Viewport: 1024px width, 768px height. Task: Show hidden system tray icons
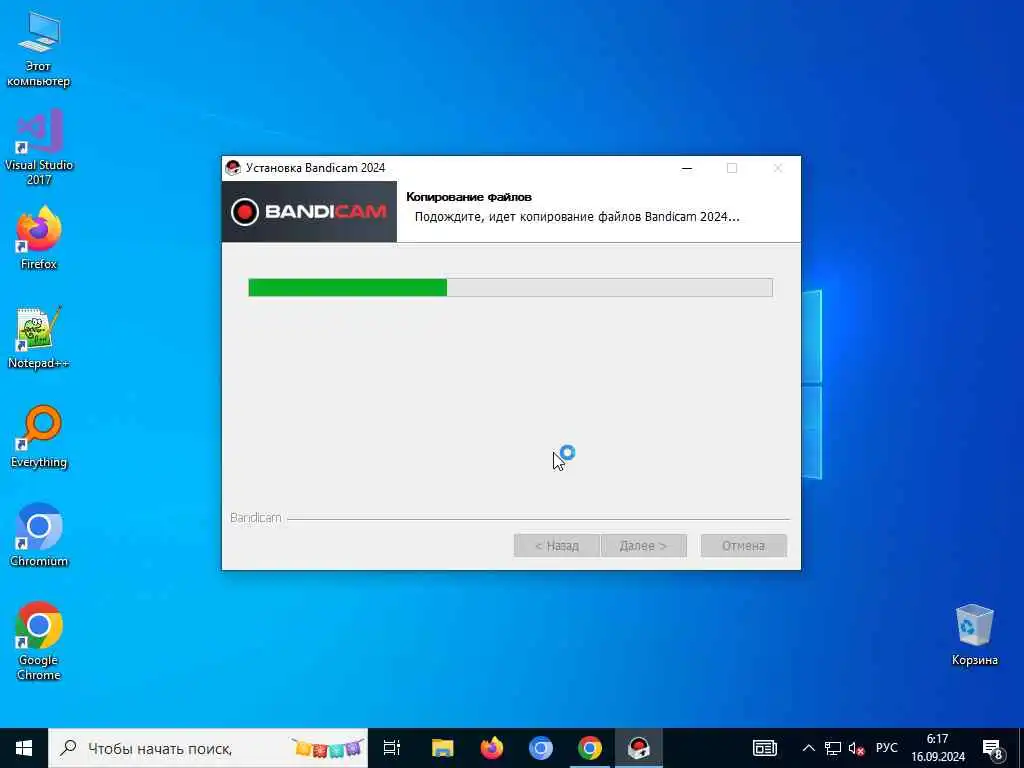[x=808, y=748]
